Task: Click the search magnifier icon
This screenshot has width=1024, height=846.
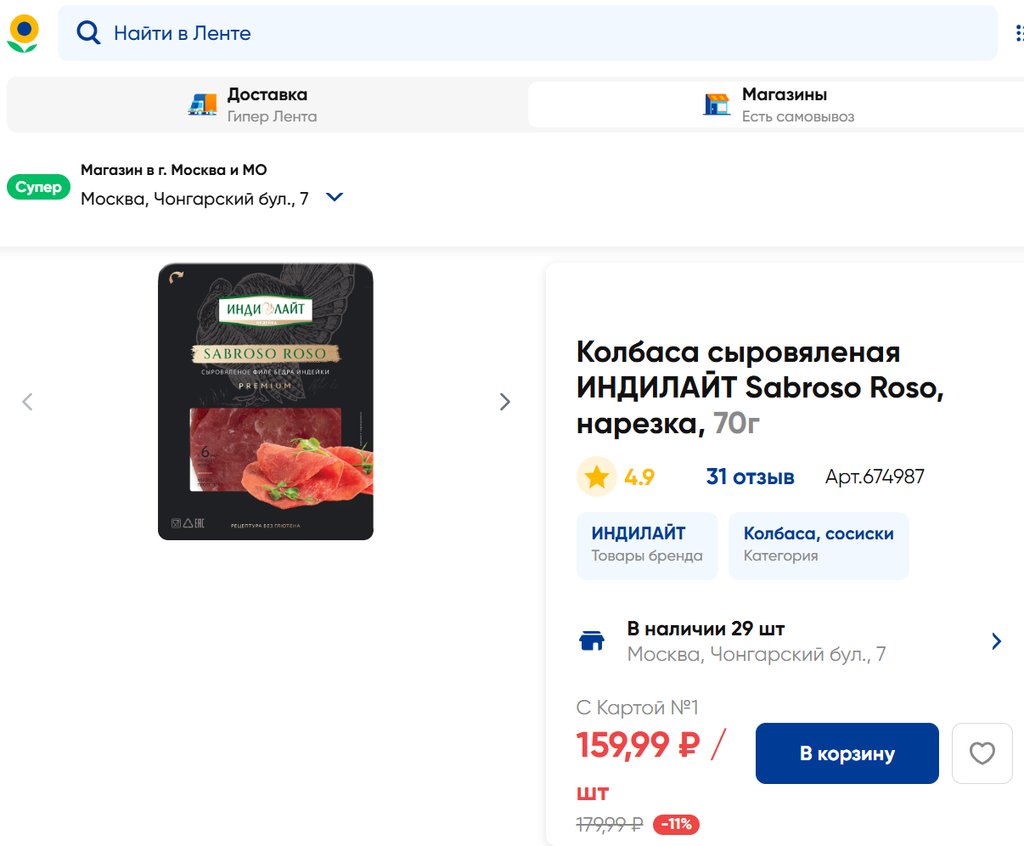Action: tap(88, 33)
